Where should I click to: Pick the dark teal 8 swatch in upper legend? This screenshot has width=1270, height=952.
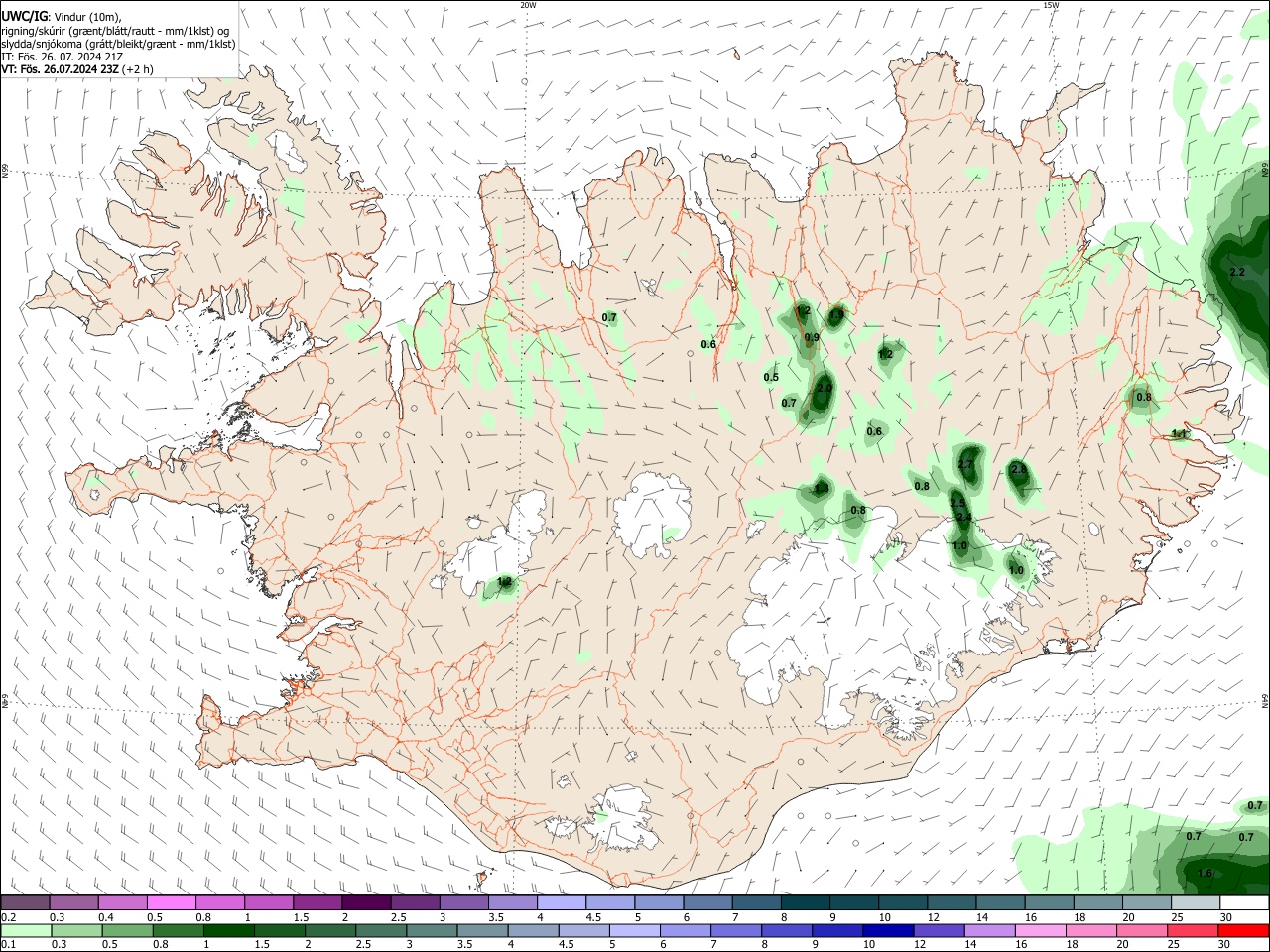[806, 902]
